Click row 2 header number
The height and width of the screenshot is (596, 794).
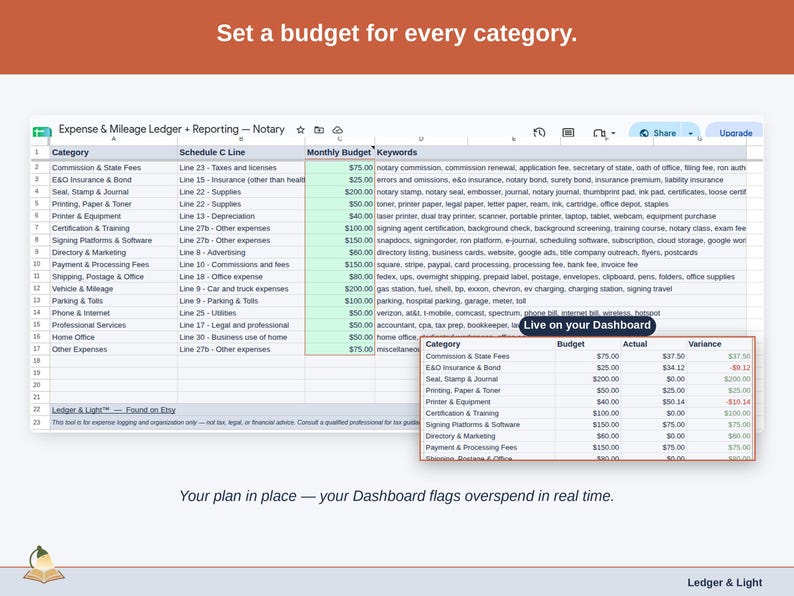(x=37, y=167)
